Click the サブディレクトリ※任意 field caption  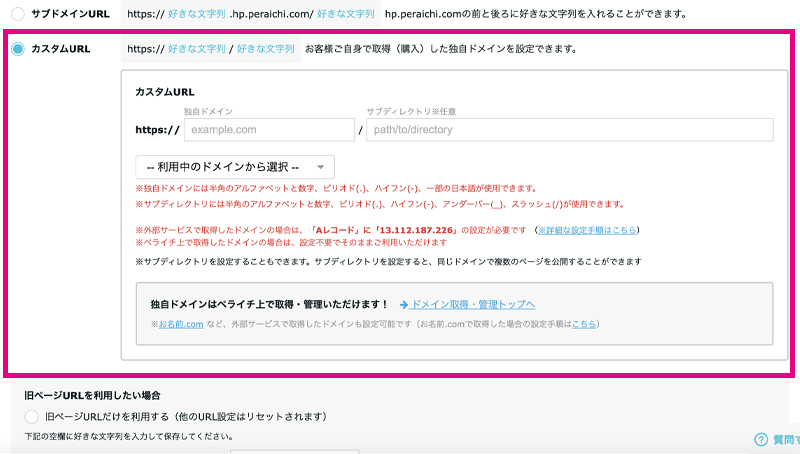(411, 111)
